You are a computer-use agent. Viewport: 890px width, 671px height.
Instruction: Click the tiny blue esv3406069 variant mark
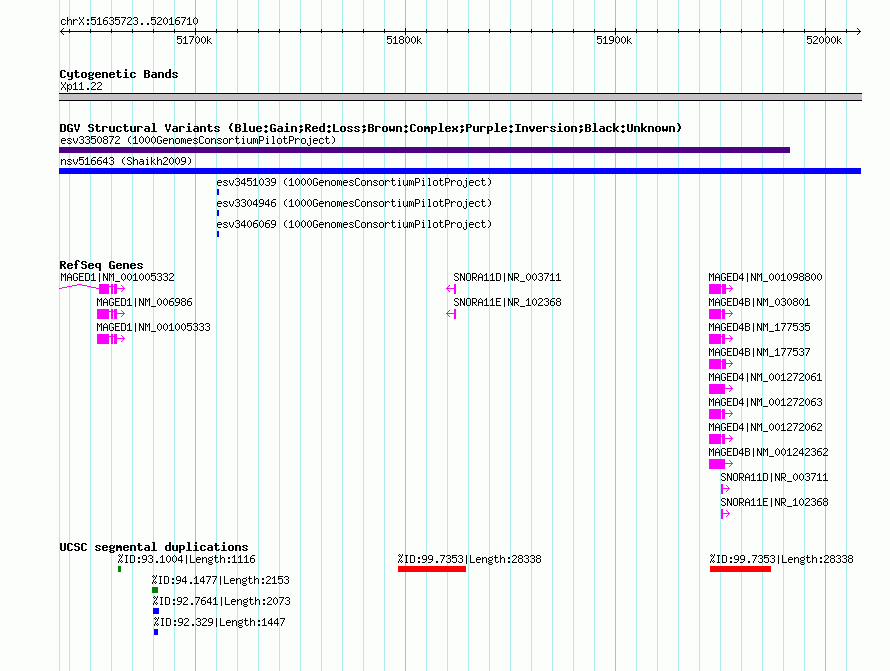(x=218, y=234)
